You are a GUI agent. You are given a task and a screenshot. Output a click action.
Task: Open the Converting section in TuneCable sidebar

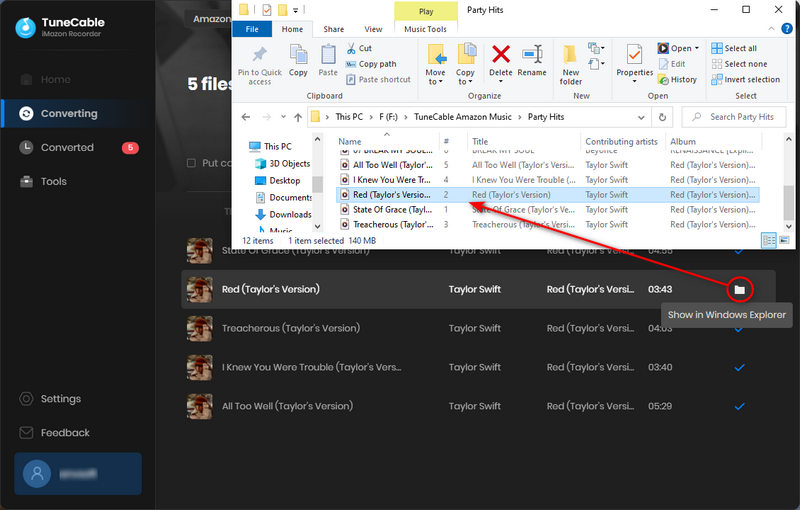pyautogui.click(x=78, y=113)
